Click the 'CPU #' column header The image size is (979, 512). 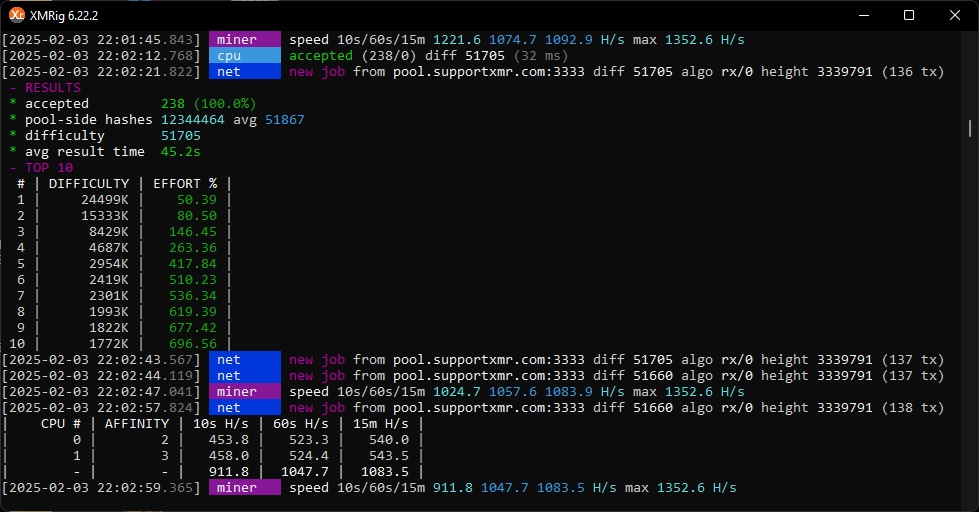click(x=61, y=423)
